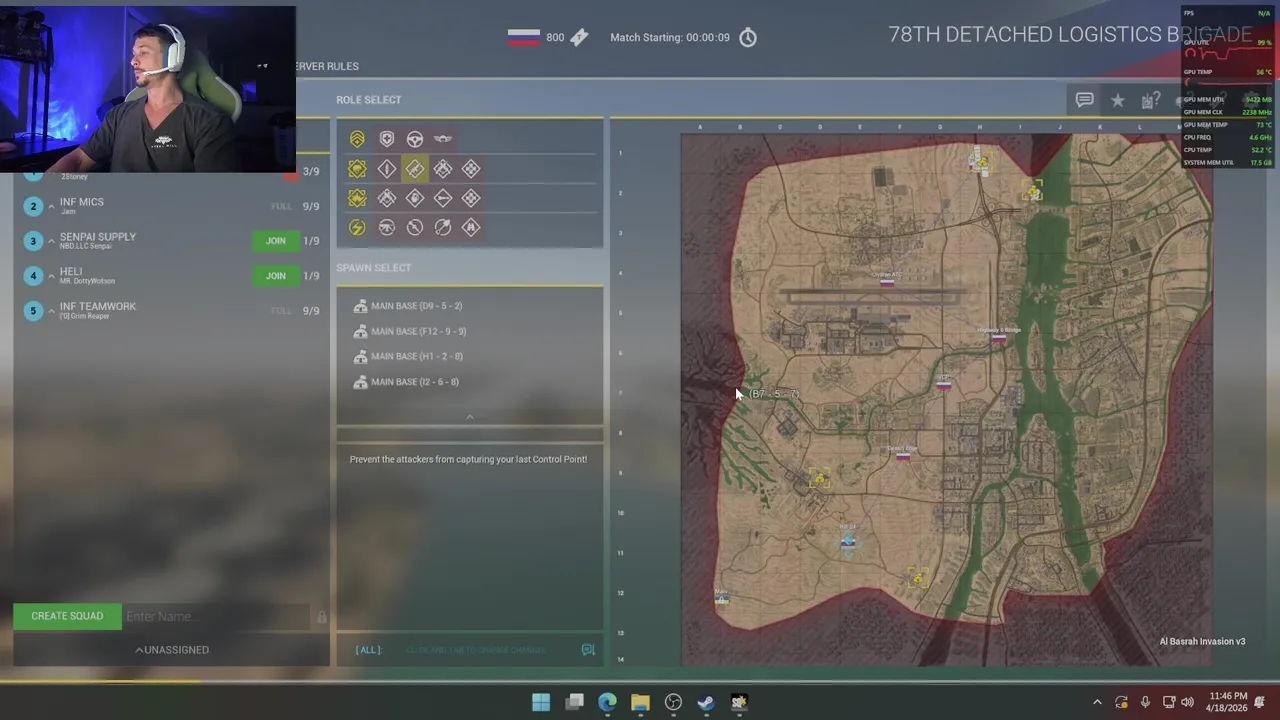Click squad number 4 circle
Image resolution: width=1280 pixels, height=720 pixels.
[33, 276]
